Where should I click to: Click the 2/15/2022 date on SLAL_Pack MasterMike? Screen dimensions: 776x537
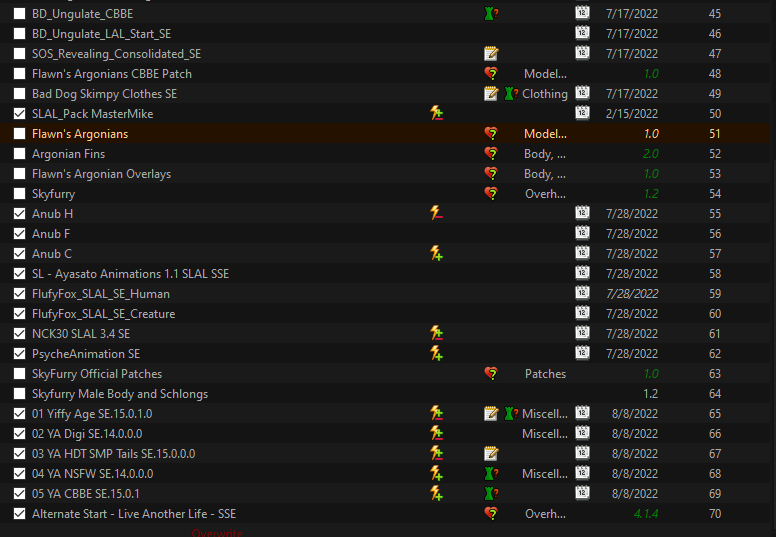coord(632,113)
